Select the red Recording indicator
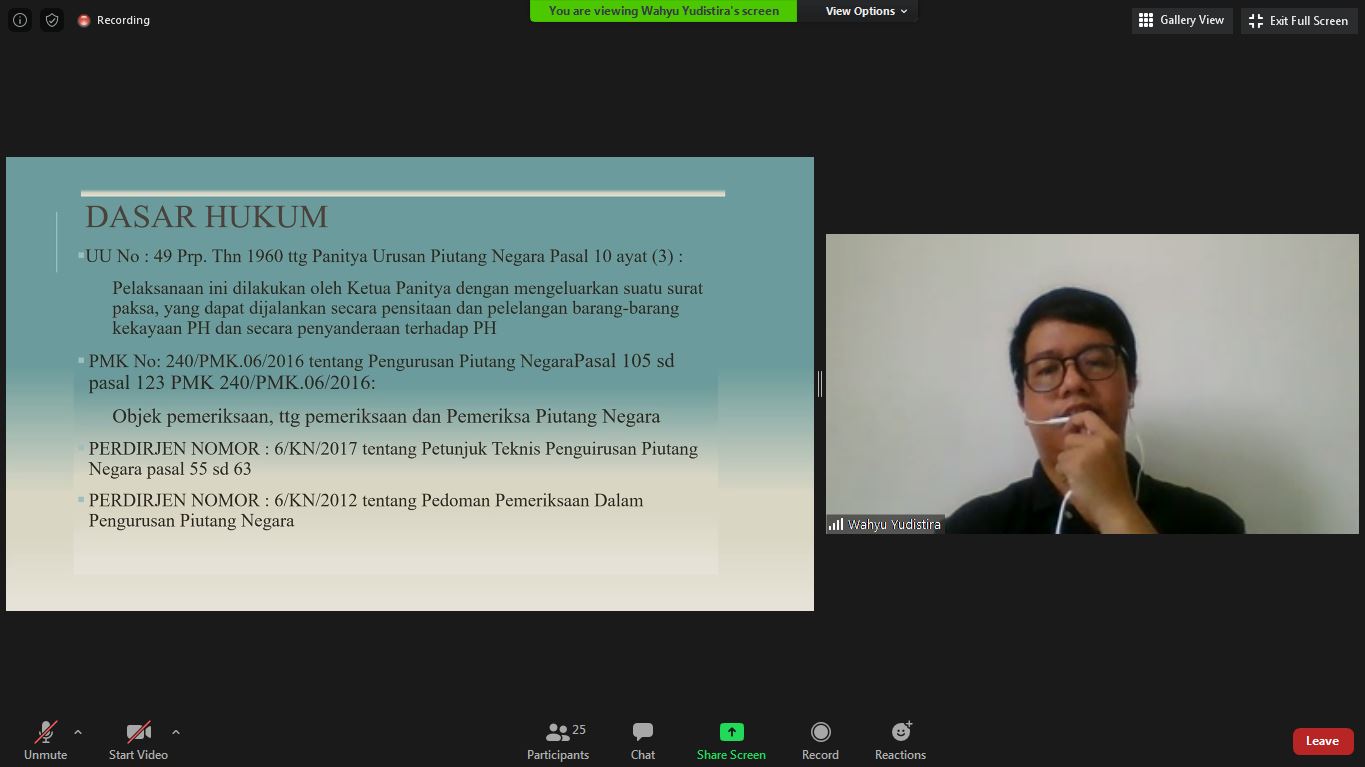 [x=114, y=20]
